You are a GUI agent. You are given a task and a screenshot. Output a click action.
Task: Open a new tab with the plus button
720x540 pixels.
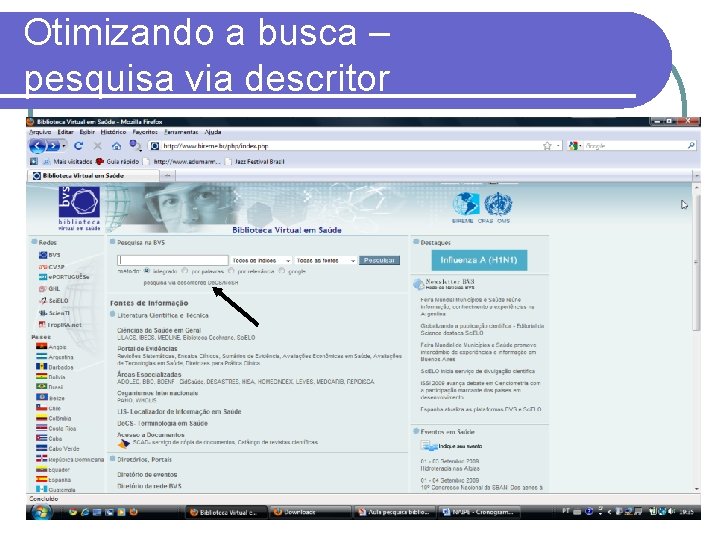167,175
